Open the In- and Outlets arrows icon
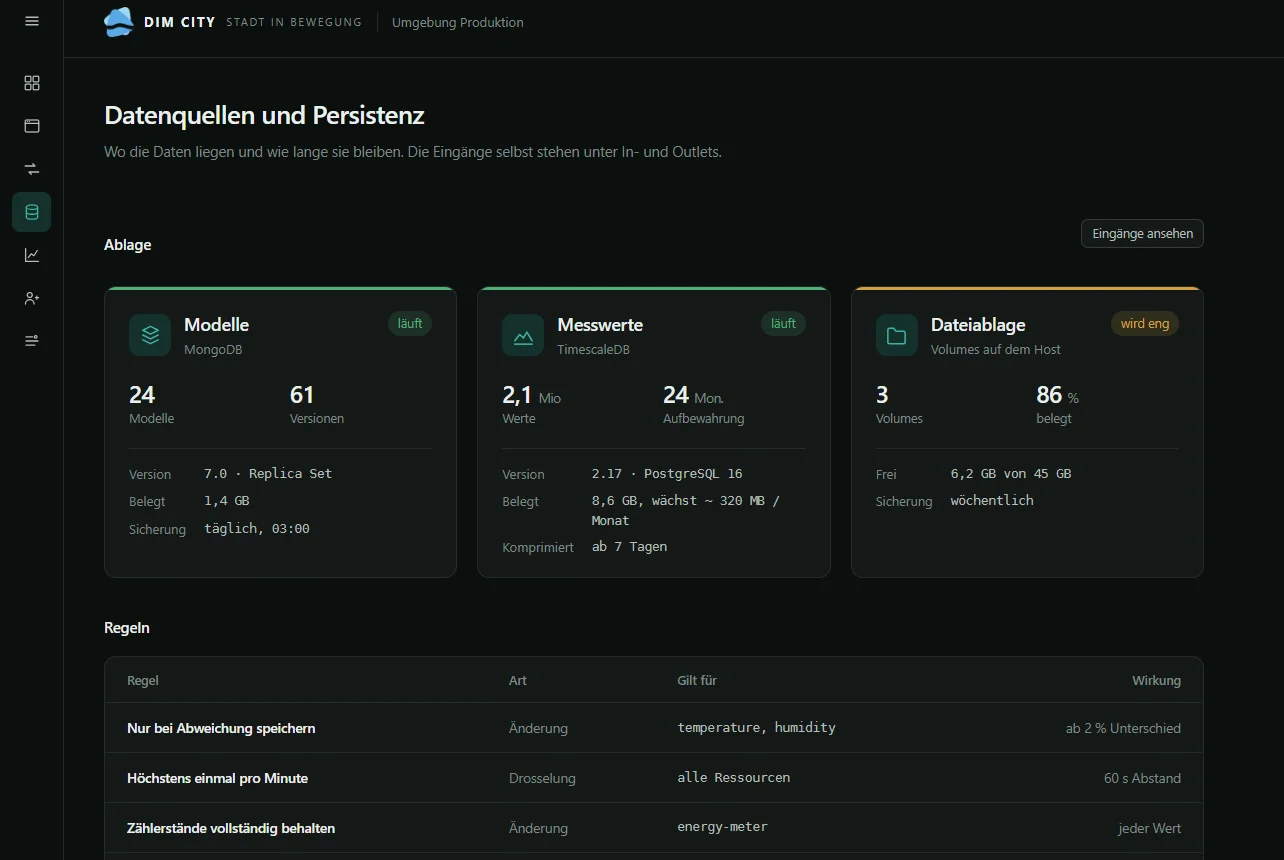The image size is (1284, 860). tap(32, 169)
